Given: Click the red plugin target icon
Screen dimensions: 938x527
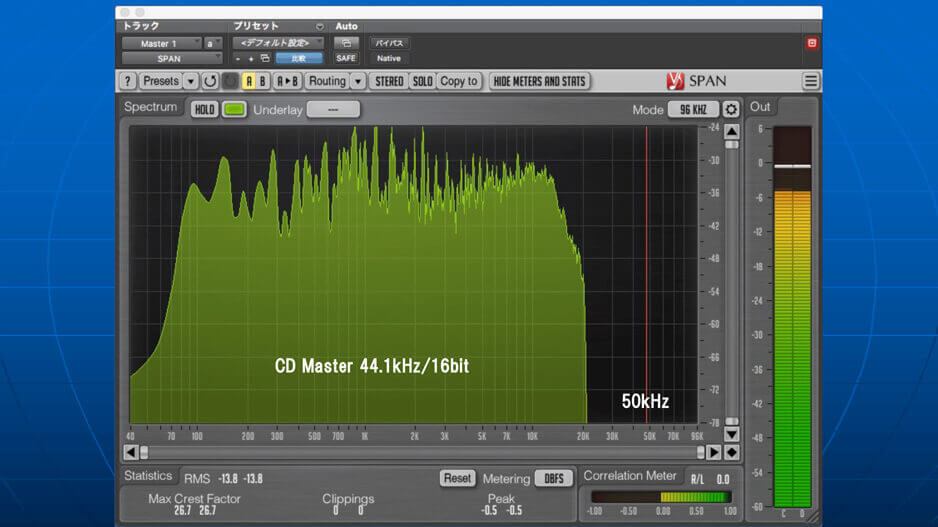Looking at the screenshot, I should tap(811, 43).
